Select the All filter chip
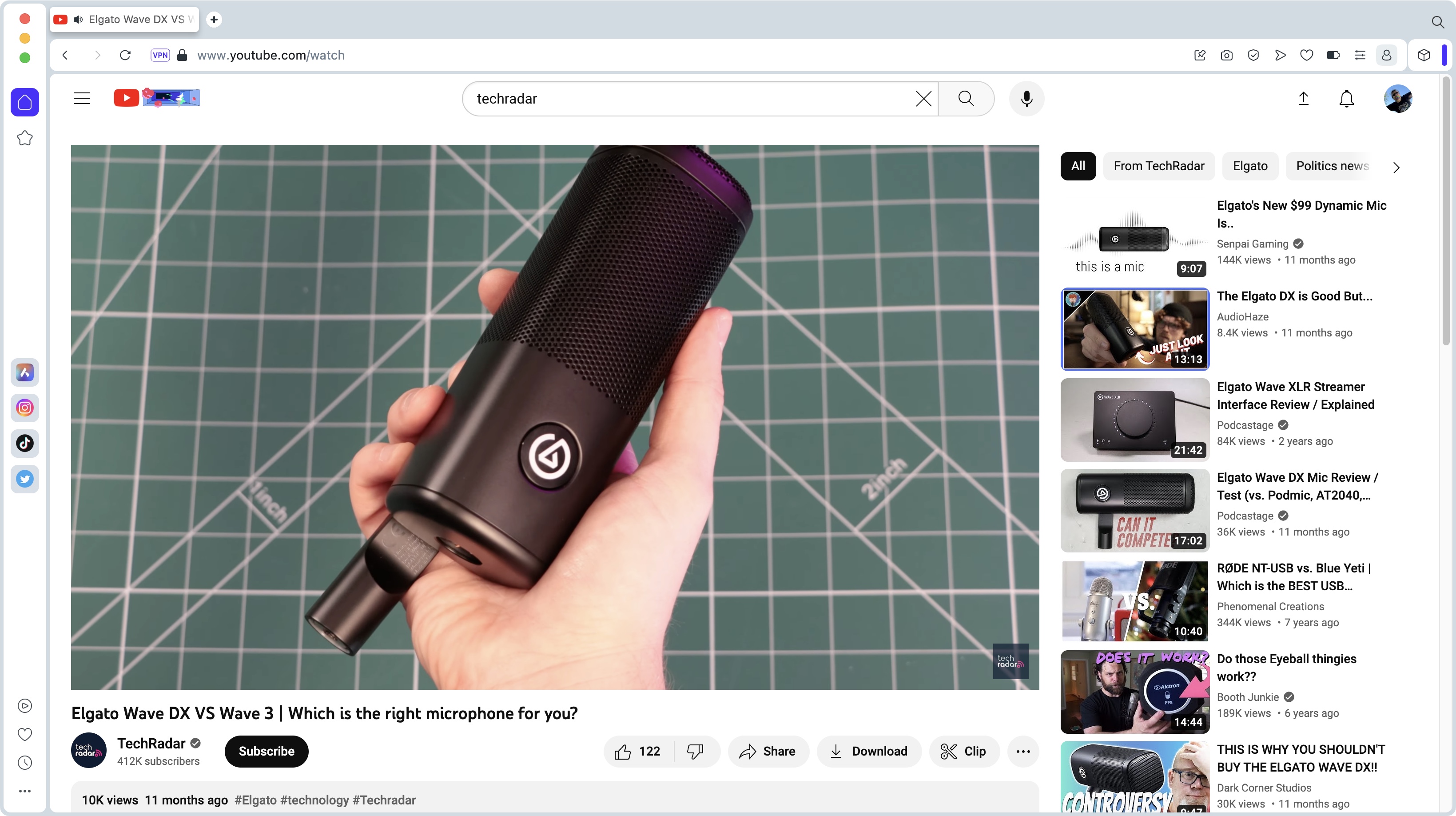Viewport: 1456px width, 816px height. tap(1078, 166)
